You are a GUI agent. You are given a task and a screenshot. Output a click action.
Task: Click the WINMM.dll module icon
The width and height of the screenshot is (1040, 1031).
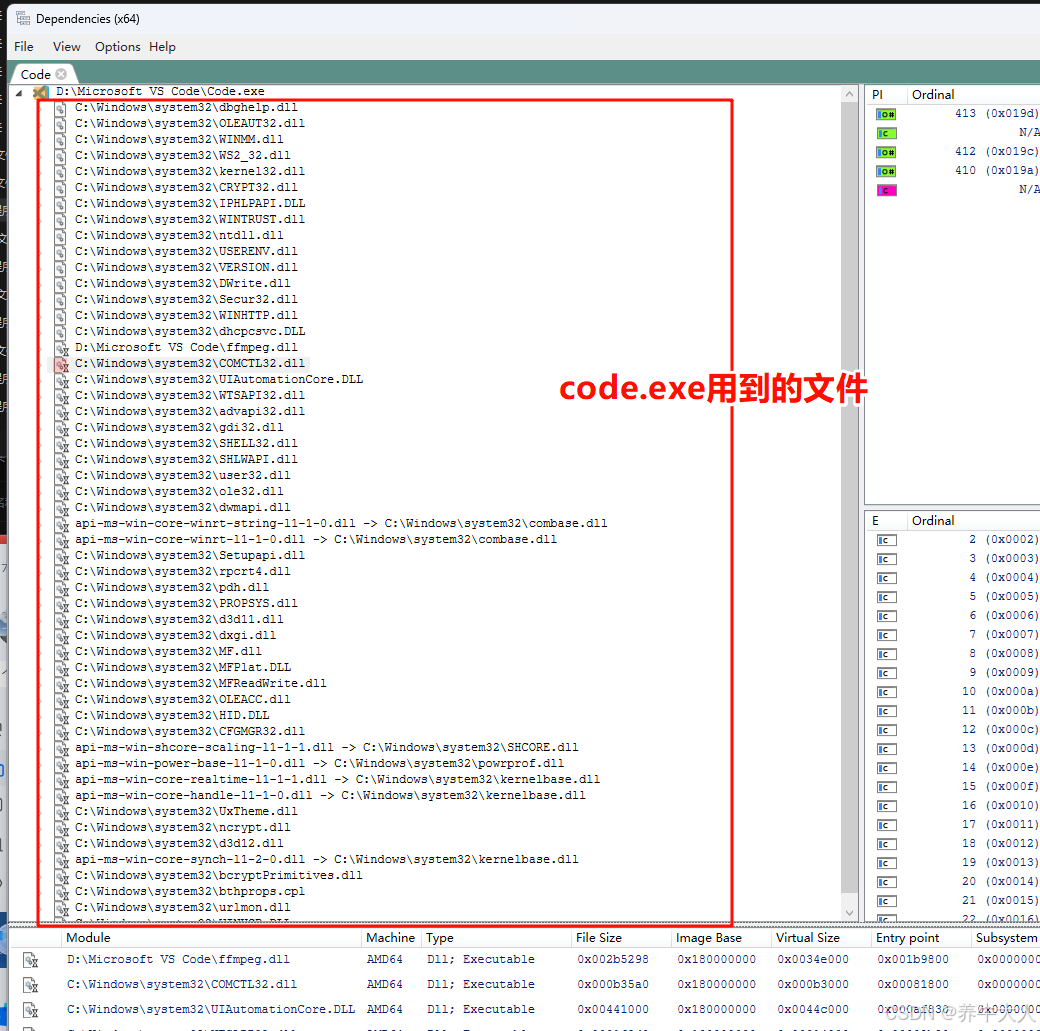[x=60, y=140]
